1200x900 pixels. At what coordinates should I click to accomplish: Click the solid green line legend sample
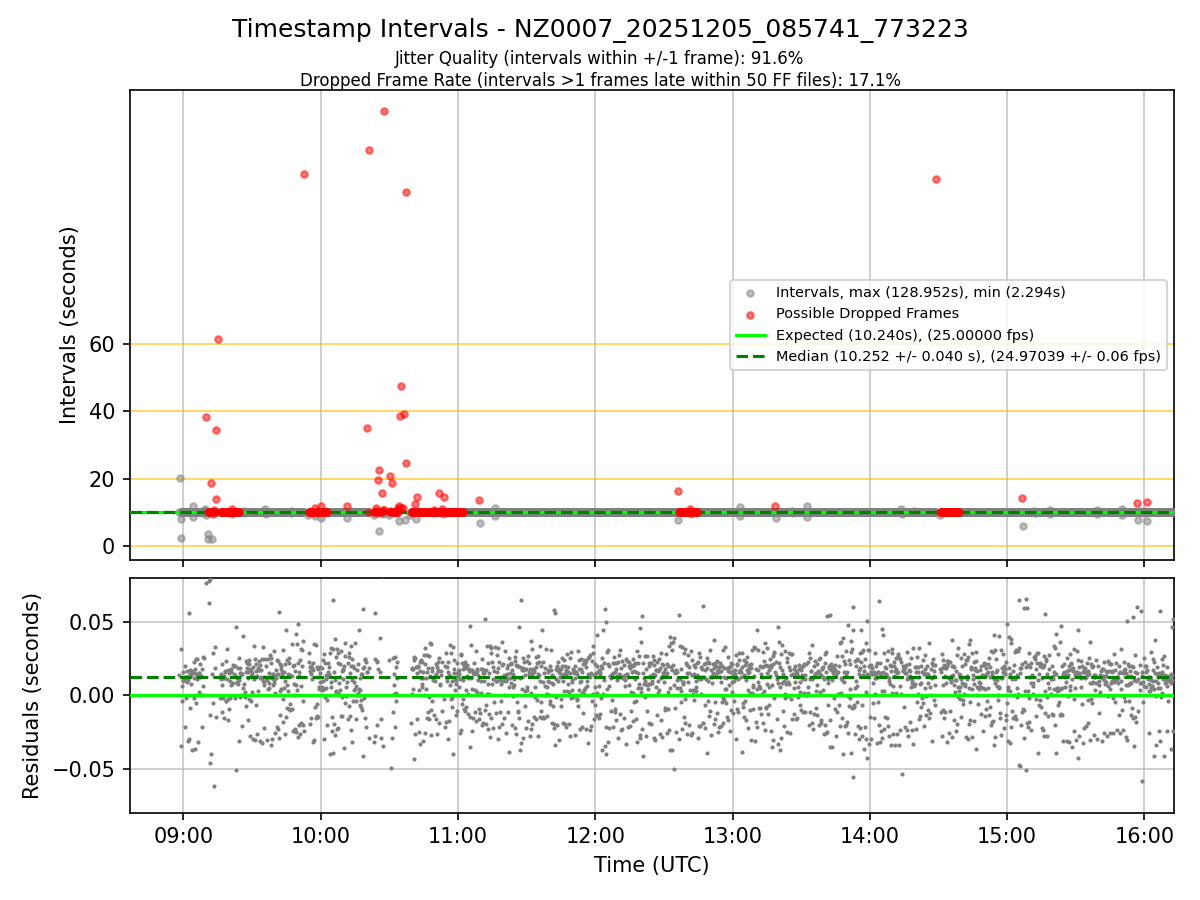tap(750, 335)
